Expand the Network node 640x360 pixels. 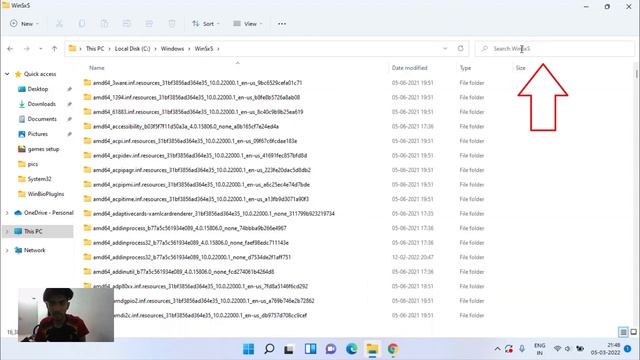click(x=7, y=250)
